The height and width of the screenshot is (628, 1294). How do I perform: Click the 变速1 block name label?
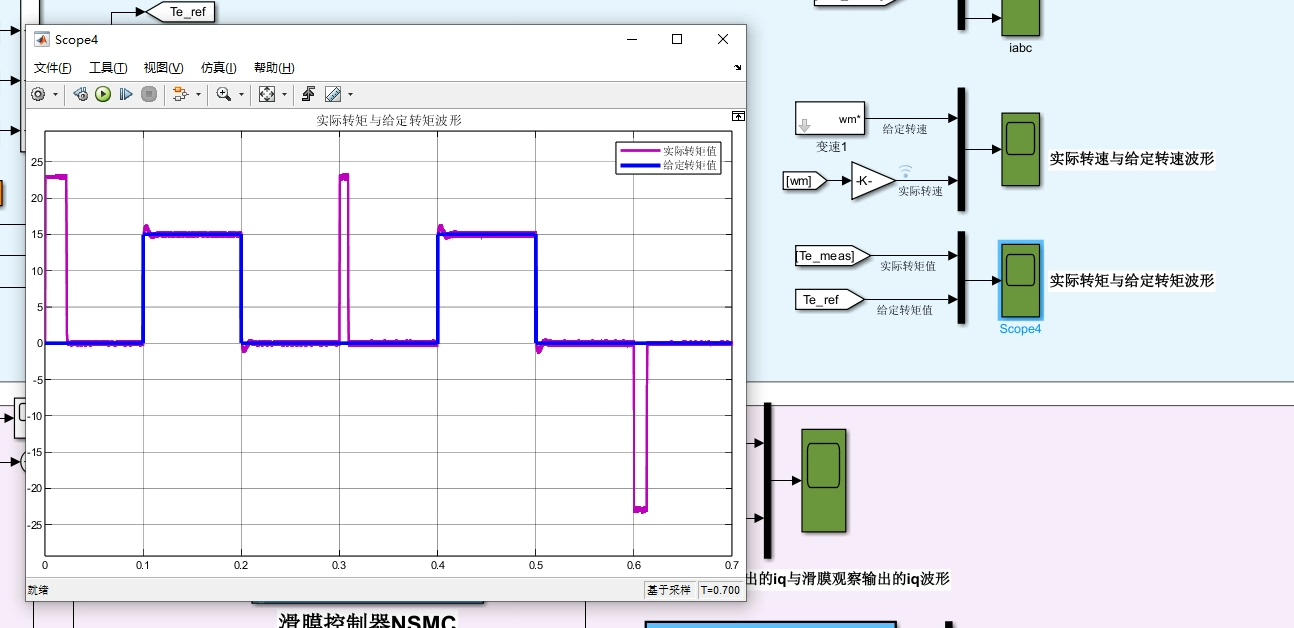pos(831,147)
